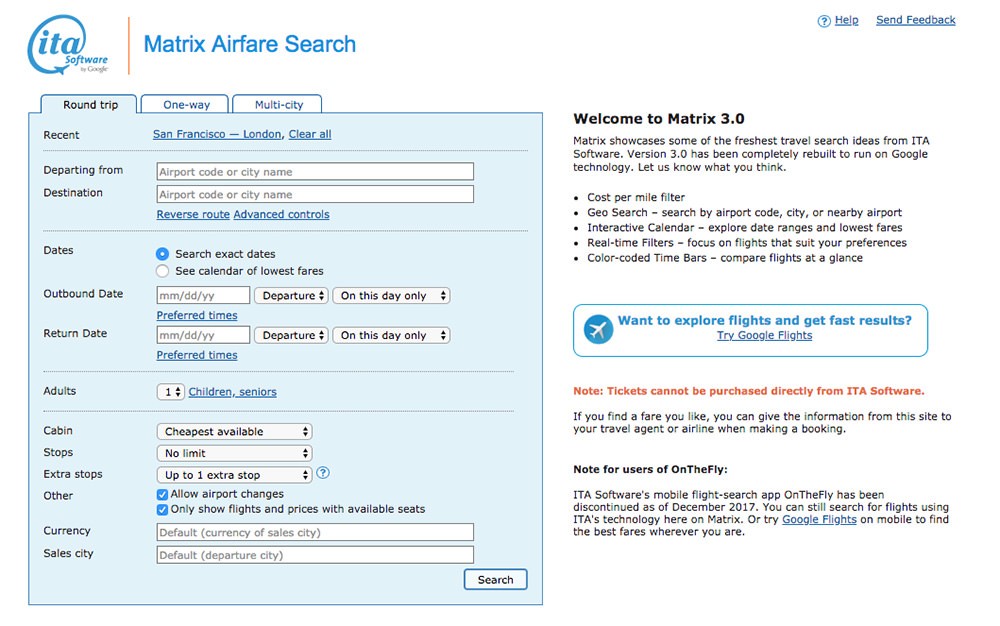Click 'Cost per mile filter' bullet text
Viewport: 1000px width, 626px height.
pyautogui.click(x=636, y=197)
